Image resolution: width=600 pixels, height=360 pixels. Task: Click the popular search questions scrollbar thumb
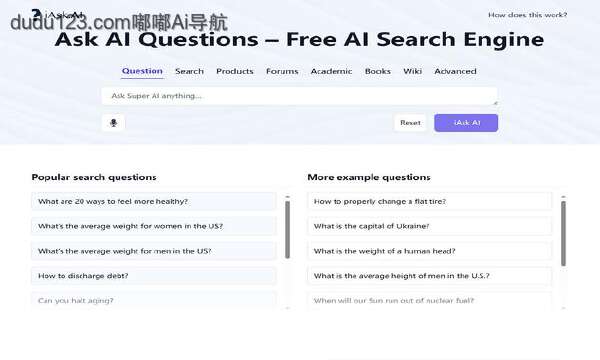[287, 230]
